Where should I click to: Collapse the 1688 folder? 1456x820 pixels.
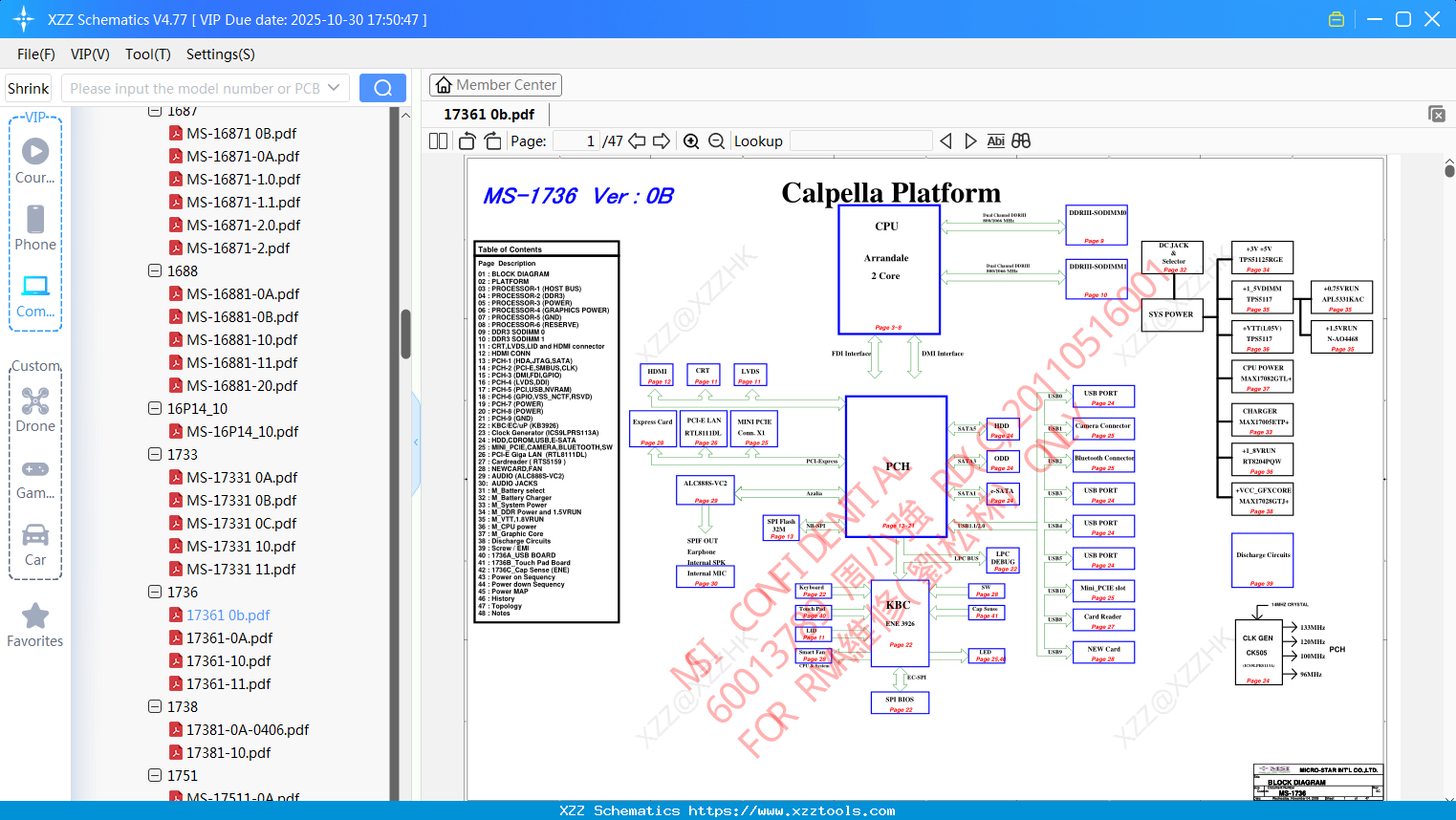click(x=155, y=270)
